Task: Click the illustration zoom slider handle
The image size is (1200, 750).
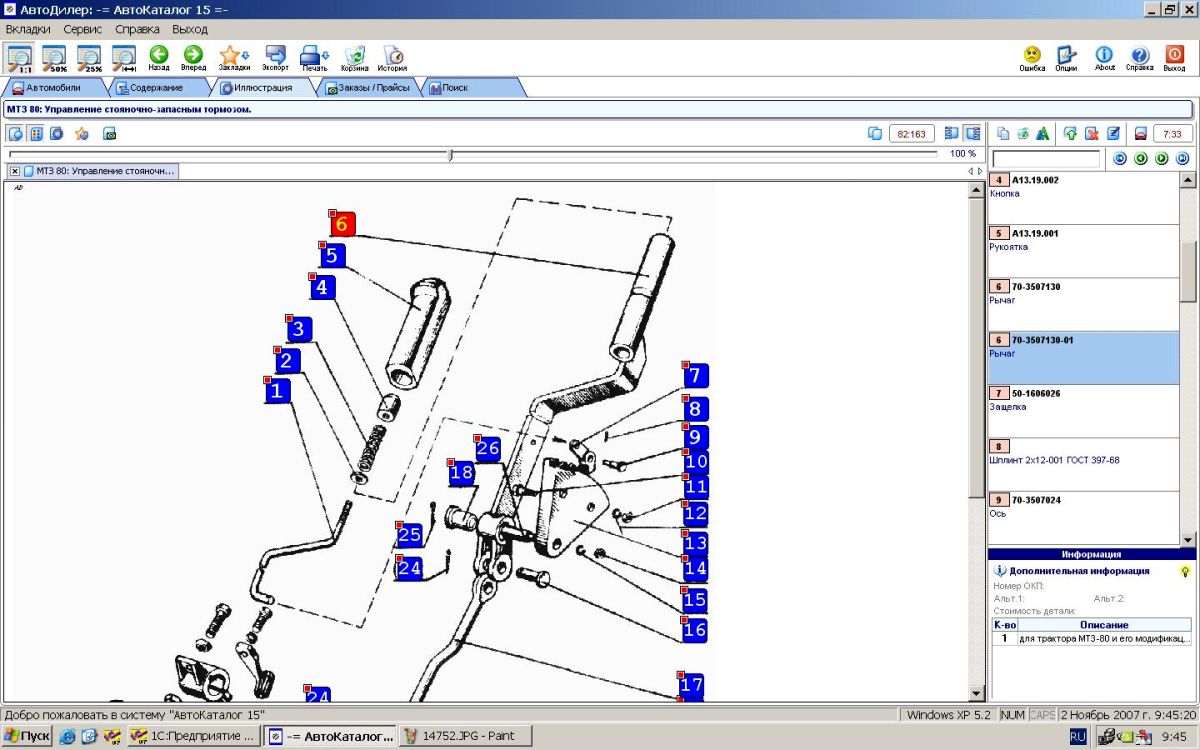Action: (451, 154)
